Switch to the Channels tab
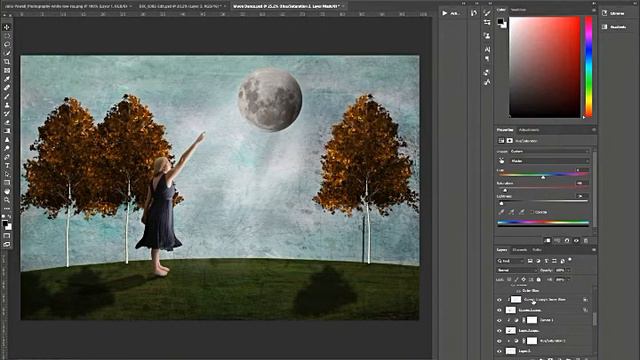The height and width of the screenshot is (360, 640). tap(520, 250)
